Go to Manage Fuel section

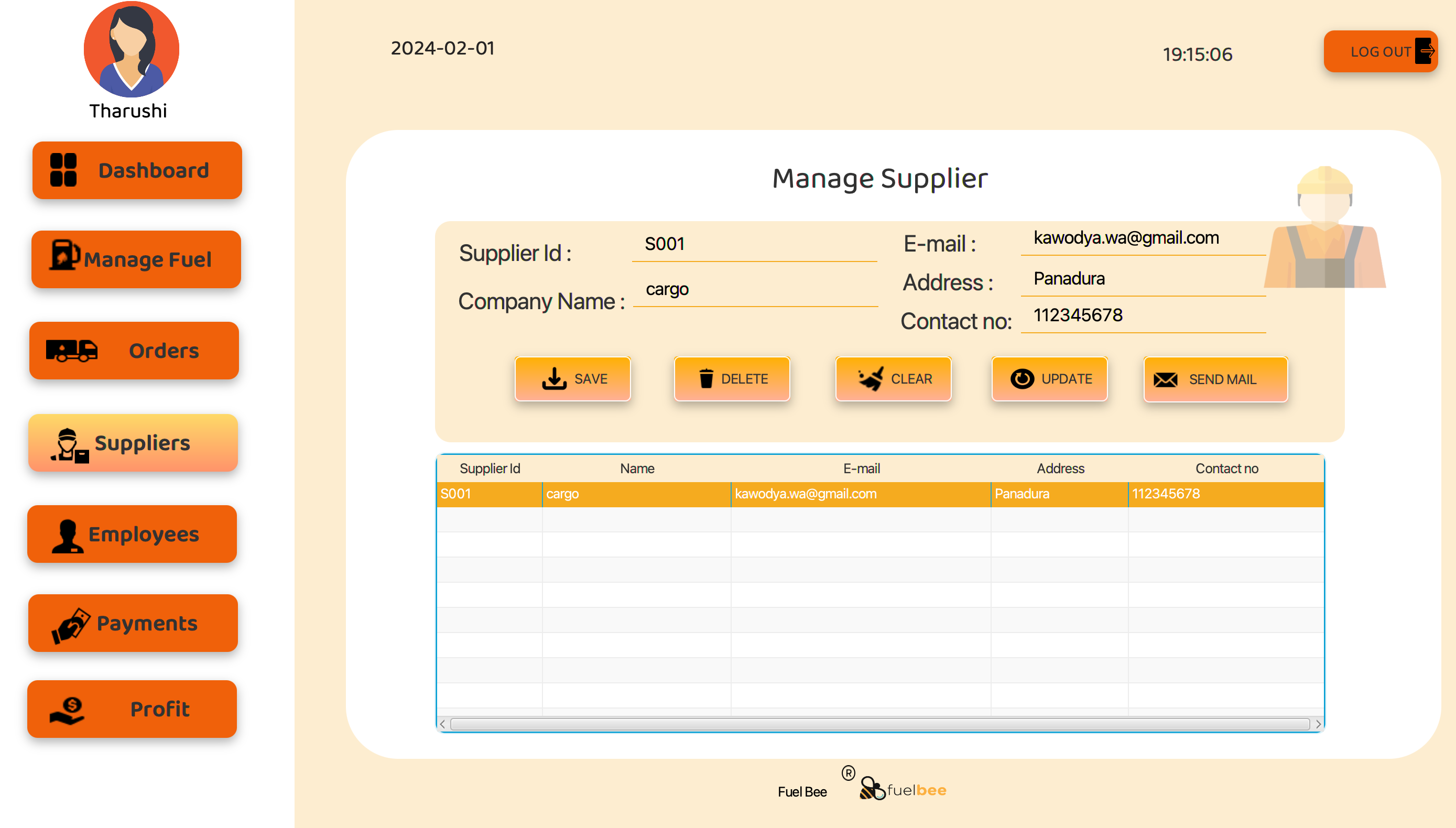click(136, 259)
